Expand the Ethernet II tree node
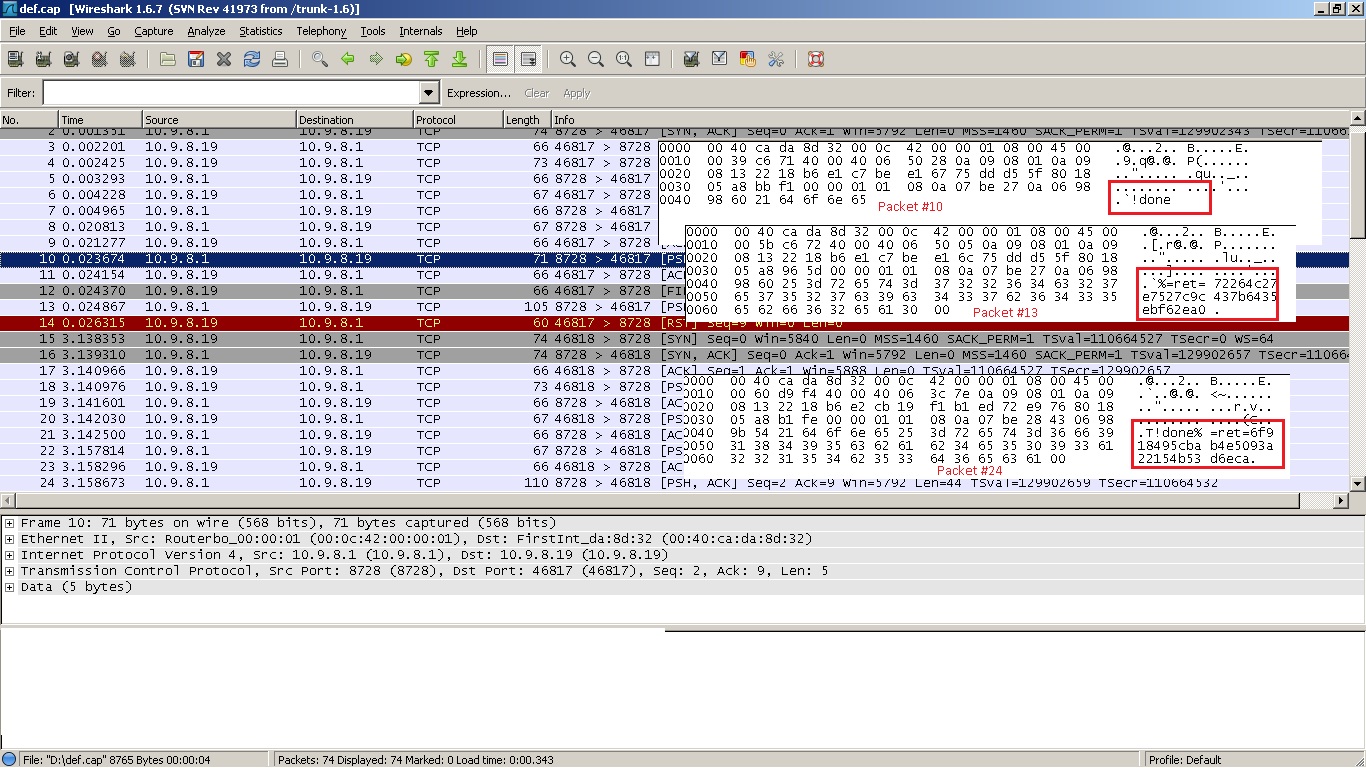 [10, 539]
